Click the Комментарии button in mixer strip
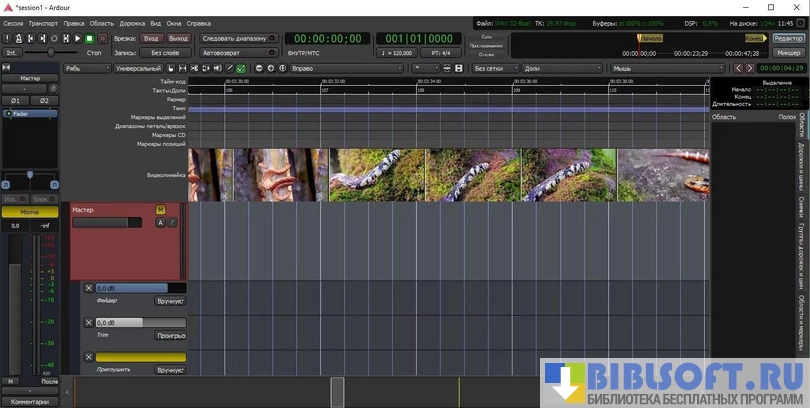The height and width of the screenshot is (408, 810). [30, 402]
